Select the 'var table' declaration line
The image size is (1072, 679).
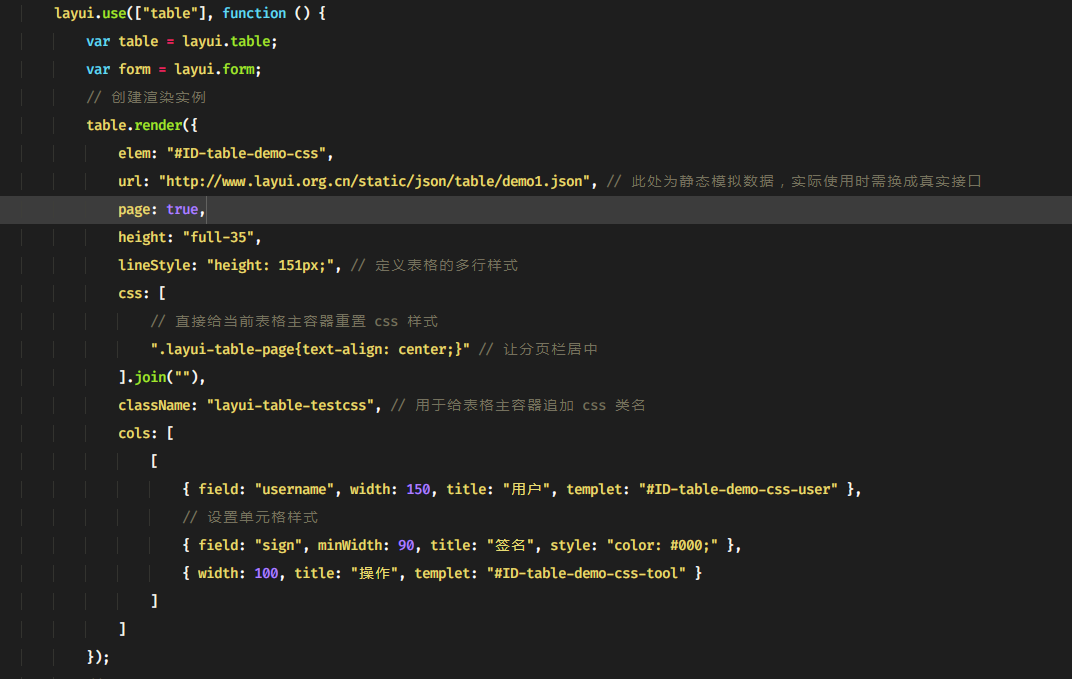click(182, 41)
